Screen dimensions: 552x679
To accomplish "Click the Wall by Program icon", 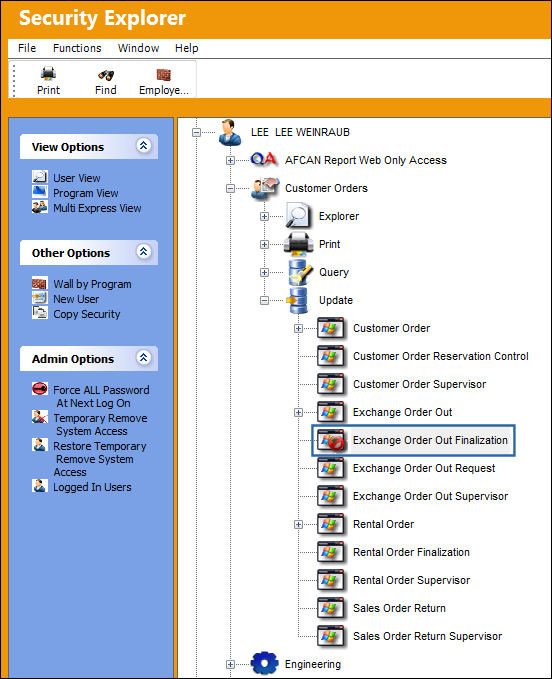I will (40, 284).
